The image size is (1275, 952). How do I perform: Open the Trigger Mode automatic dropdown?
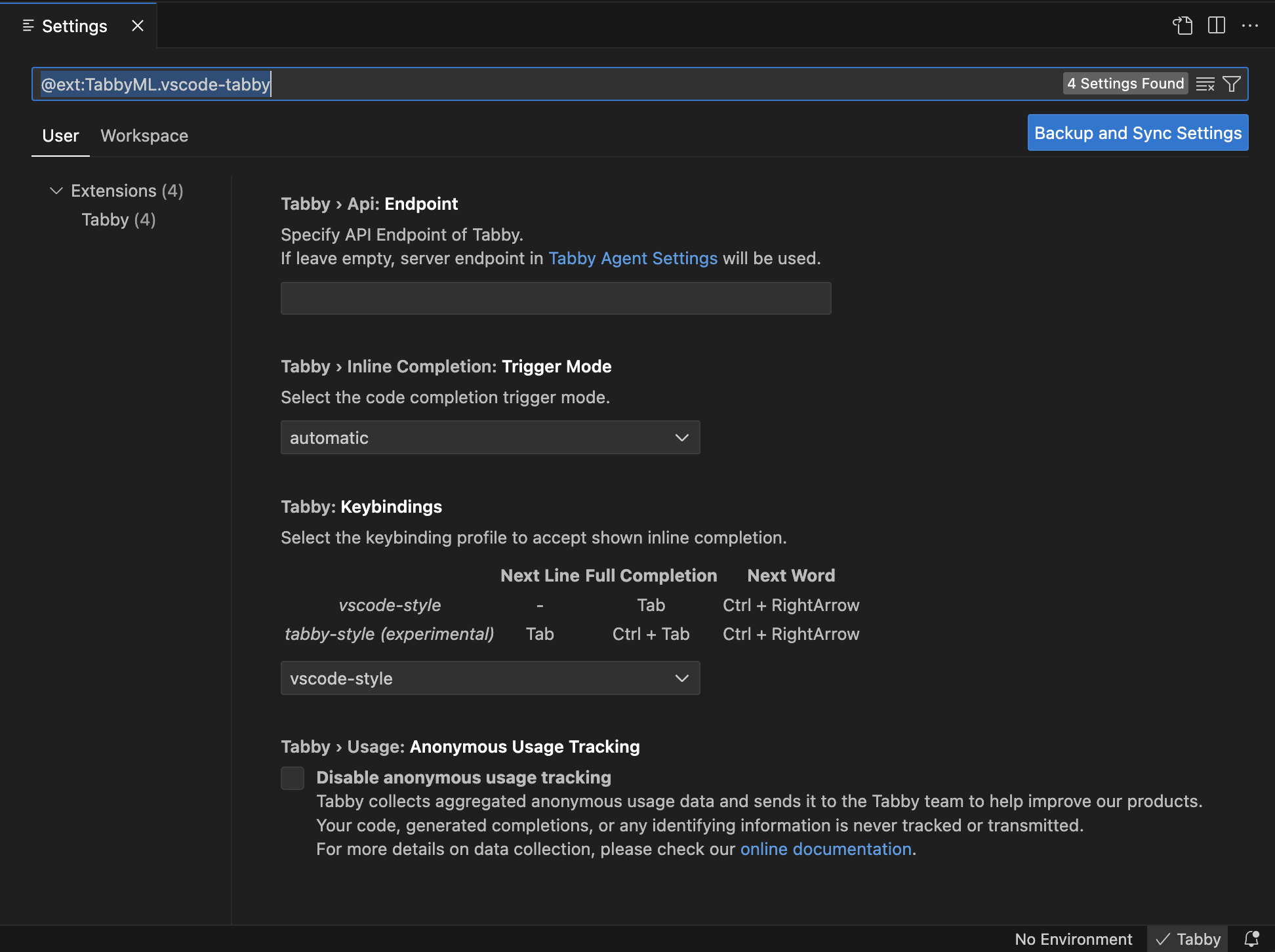(x=490, y=437)
